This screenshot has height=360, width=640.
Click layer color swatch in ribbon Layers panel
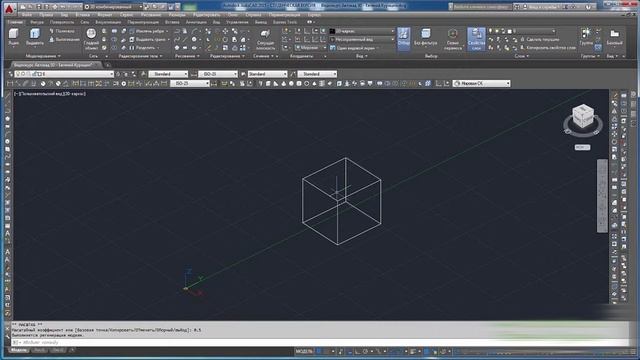(x=509, y=31)
